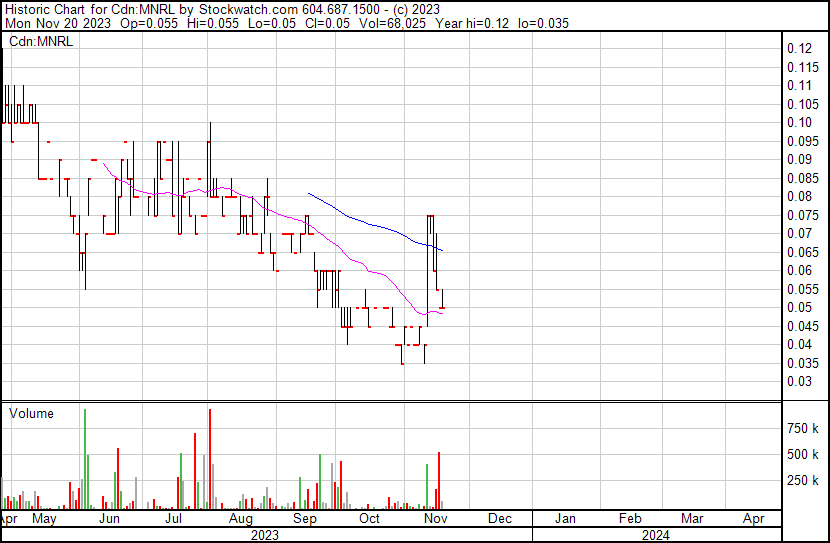Click the 0.12 price axis label
The image size is (830, 543).
[798, 49]
